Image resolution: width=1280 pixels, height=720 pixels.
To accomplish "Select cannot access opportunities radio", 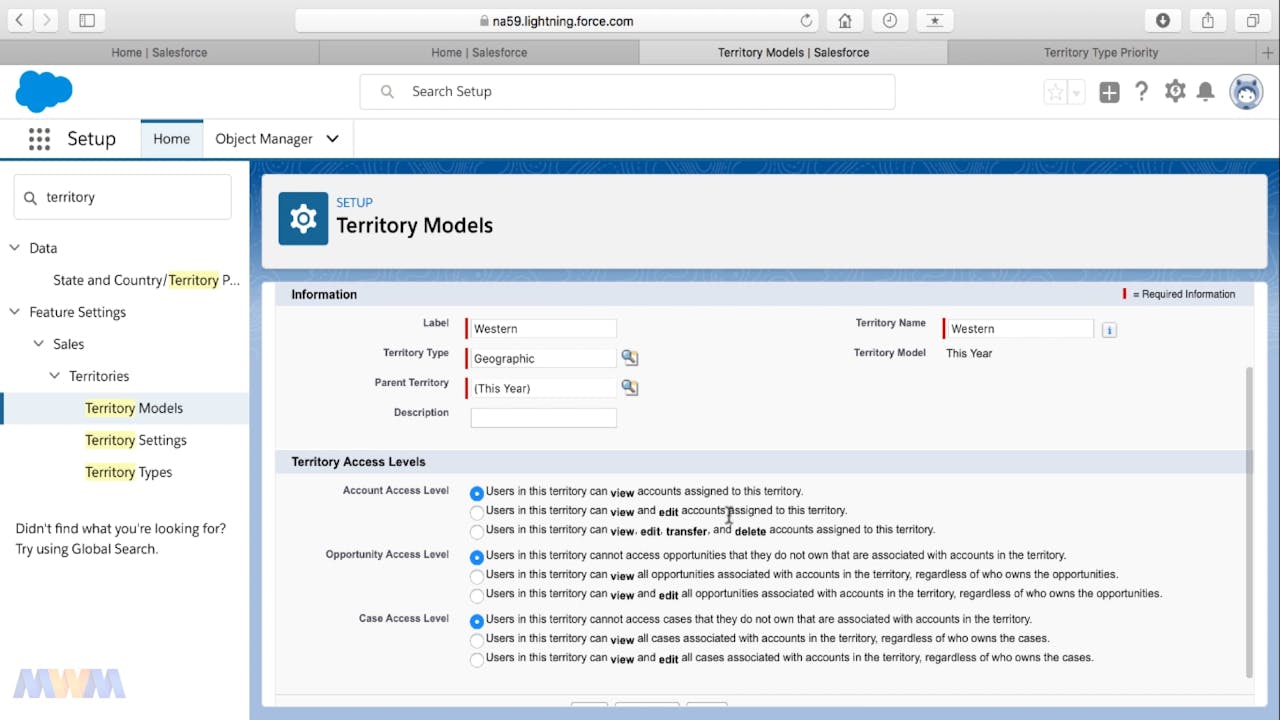I will coord(477,557).
